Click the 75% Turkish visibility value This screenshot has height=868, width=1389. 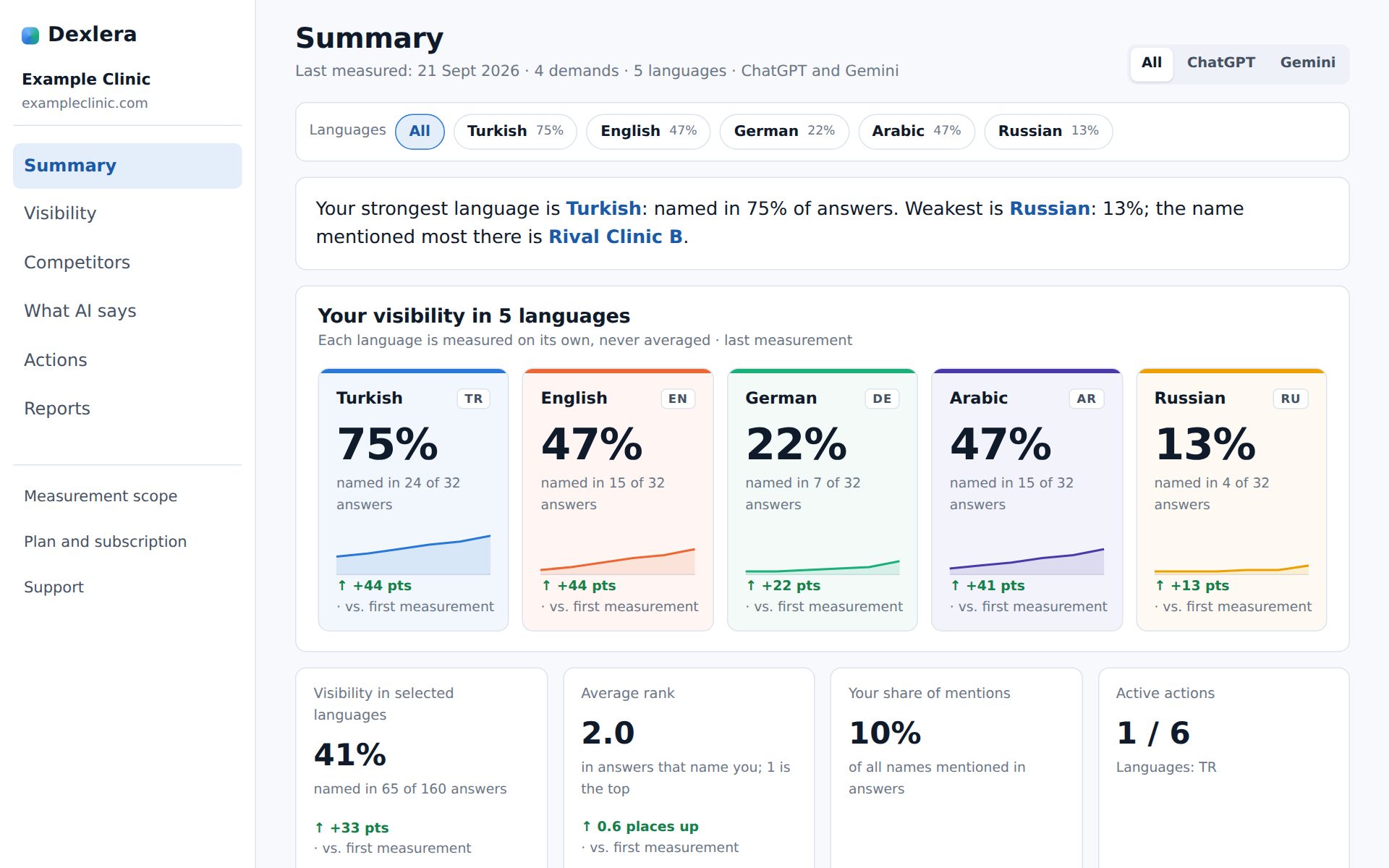click(x=388, y=444)
